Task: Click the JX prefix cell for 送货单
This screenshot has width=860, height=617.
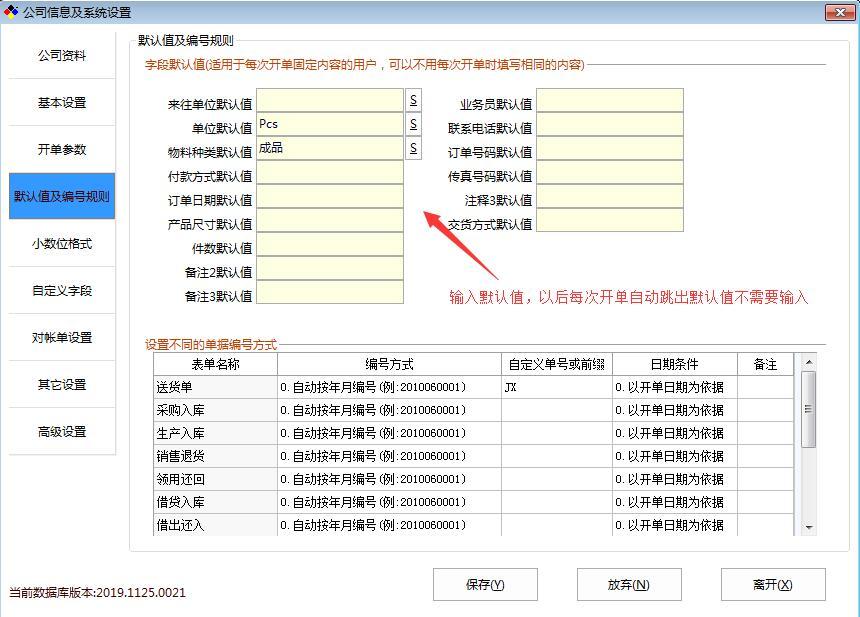Action: 557,387
